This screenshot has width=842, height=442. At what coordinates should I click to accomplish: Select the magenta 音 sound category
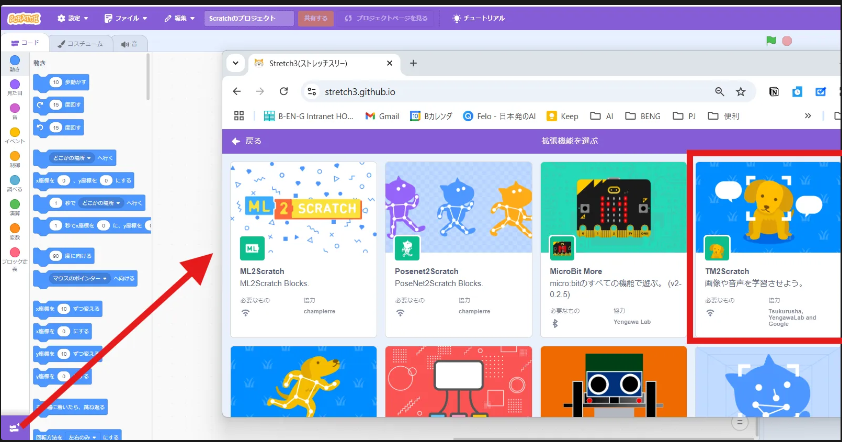pyautogui.click(x=15, y=111)
